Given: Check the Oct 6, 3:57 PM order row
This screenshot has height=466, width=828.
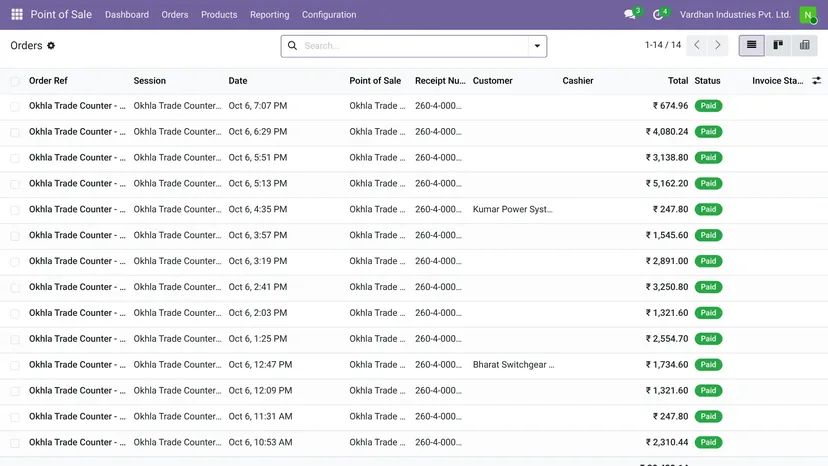Looking at the screenshot, I should [x=15, y=236].
